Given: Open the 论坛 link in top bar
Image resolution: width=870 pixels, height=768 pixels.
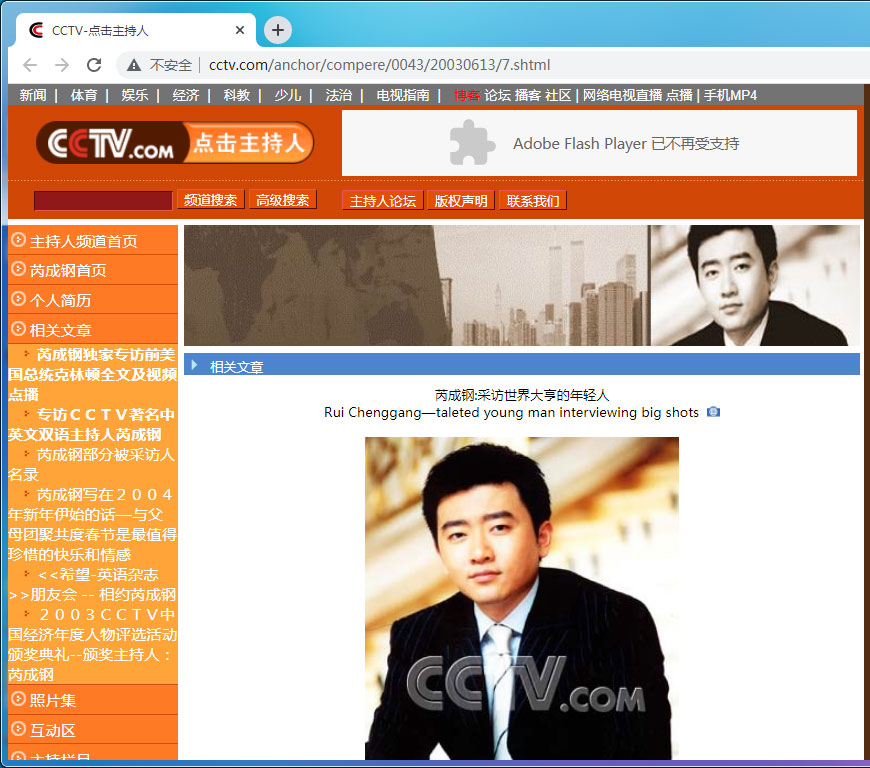Looking at the screenshot, I should click(x=498, y=95).
